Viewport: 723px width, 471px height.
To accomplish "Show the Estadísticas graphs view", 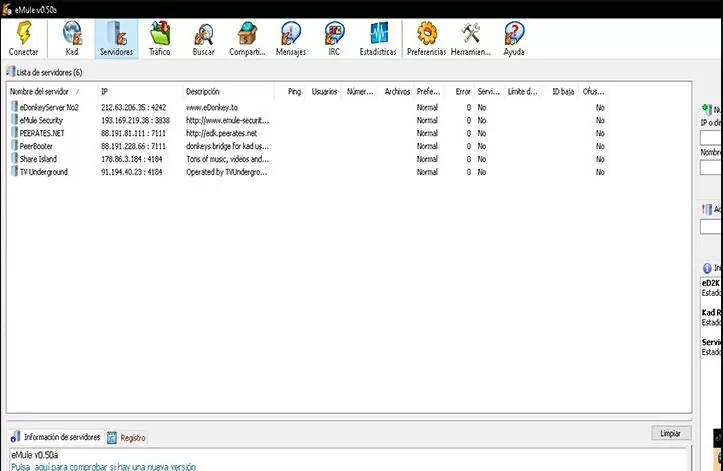I will [378, 38].
